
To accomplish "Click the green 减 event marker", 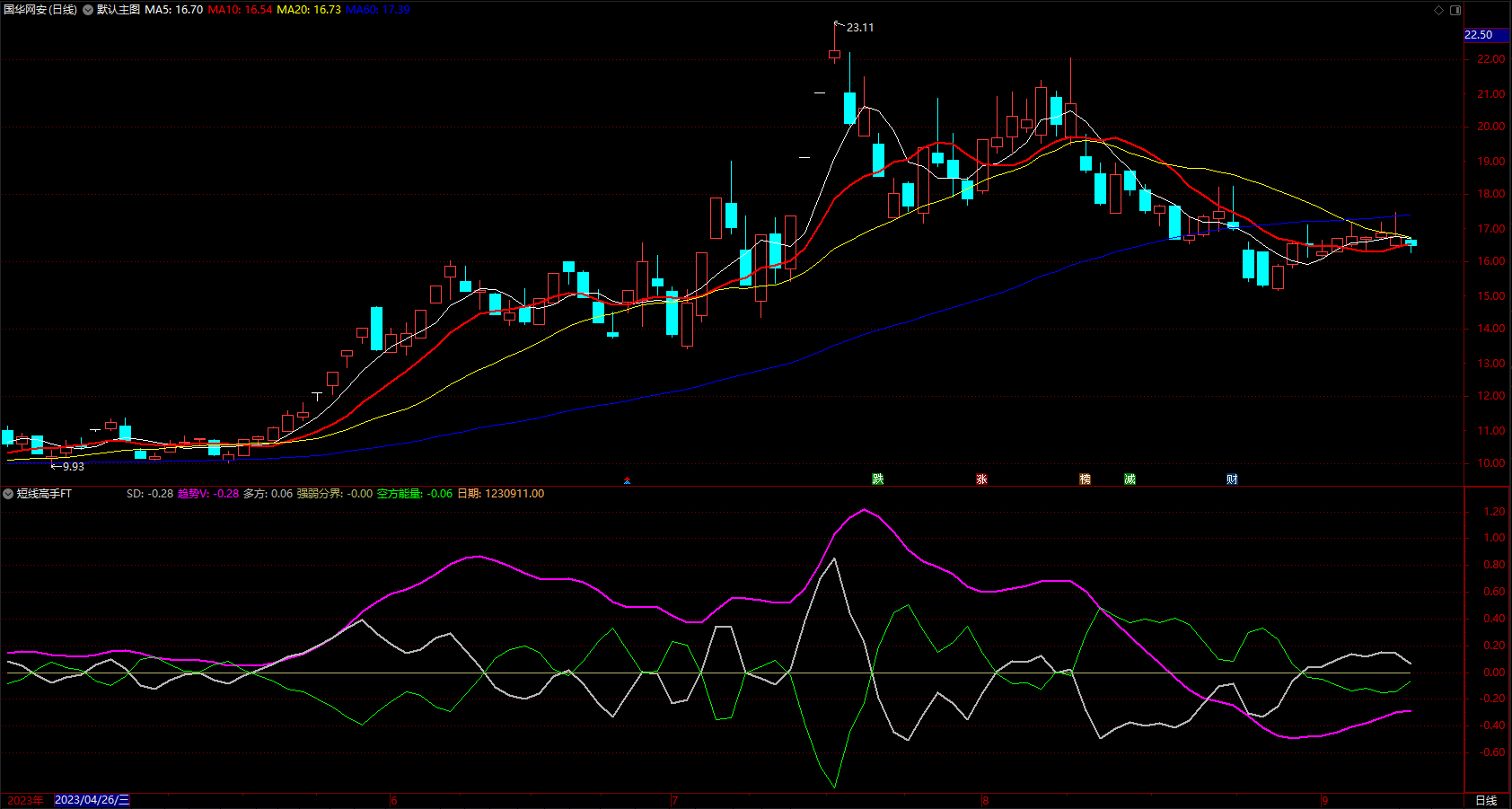I will (1130, 479).
